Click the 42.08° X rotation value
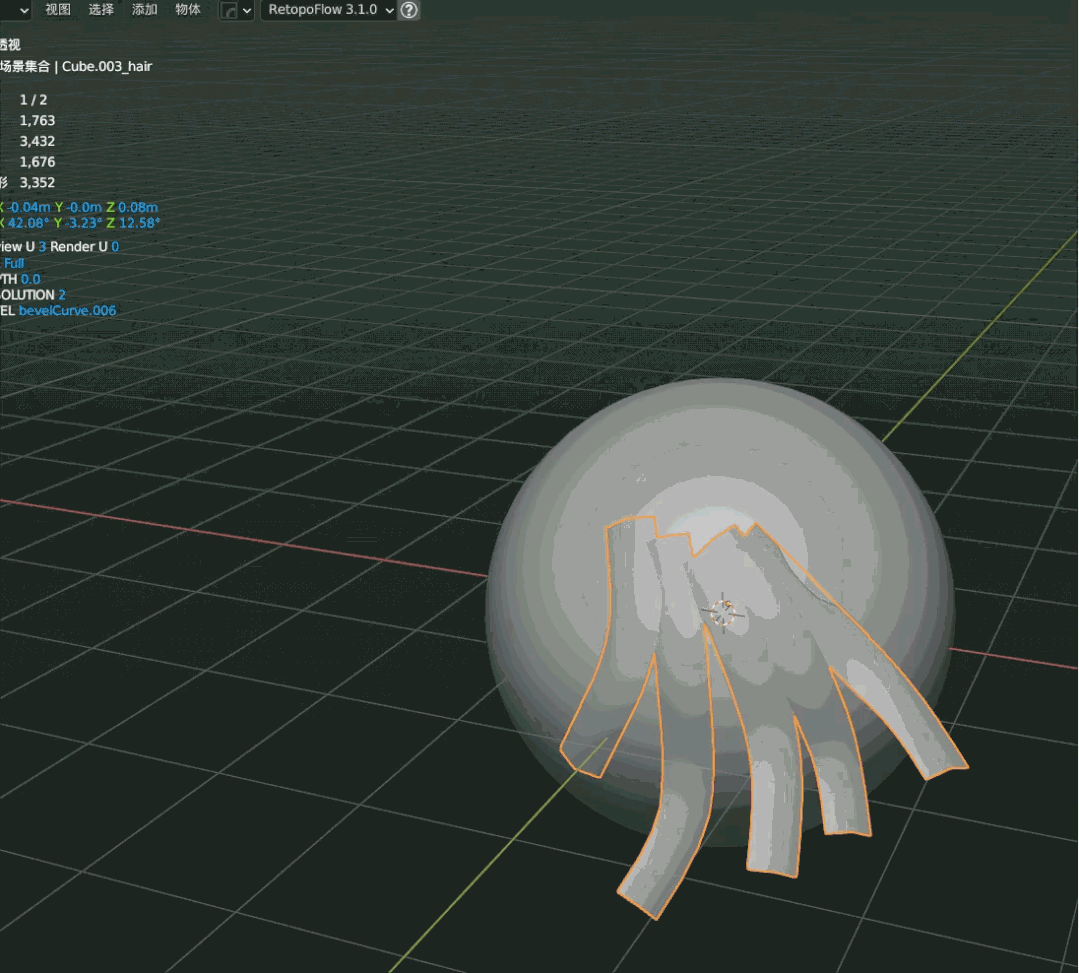The image size is (1079, 973). click(28, 223)
